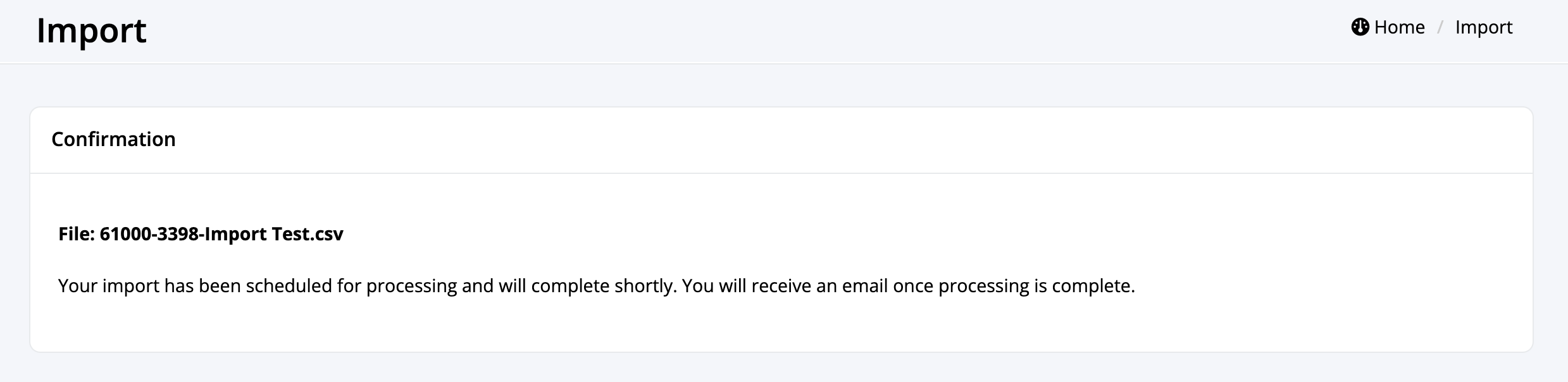This screenshot has height=382, width=1568.
Task: Click the word 'Home' in the breadcrumb
Action: (x=1400, y=27)
